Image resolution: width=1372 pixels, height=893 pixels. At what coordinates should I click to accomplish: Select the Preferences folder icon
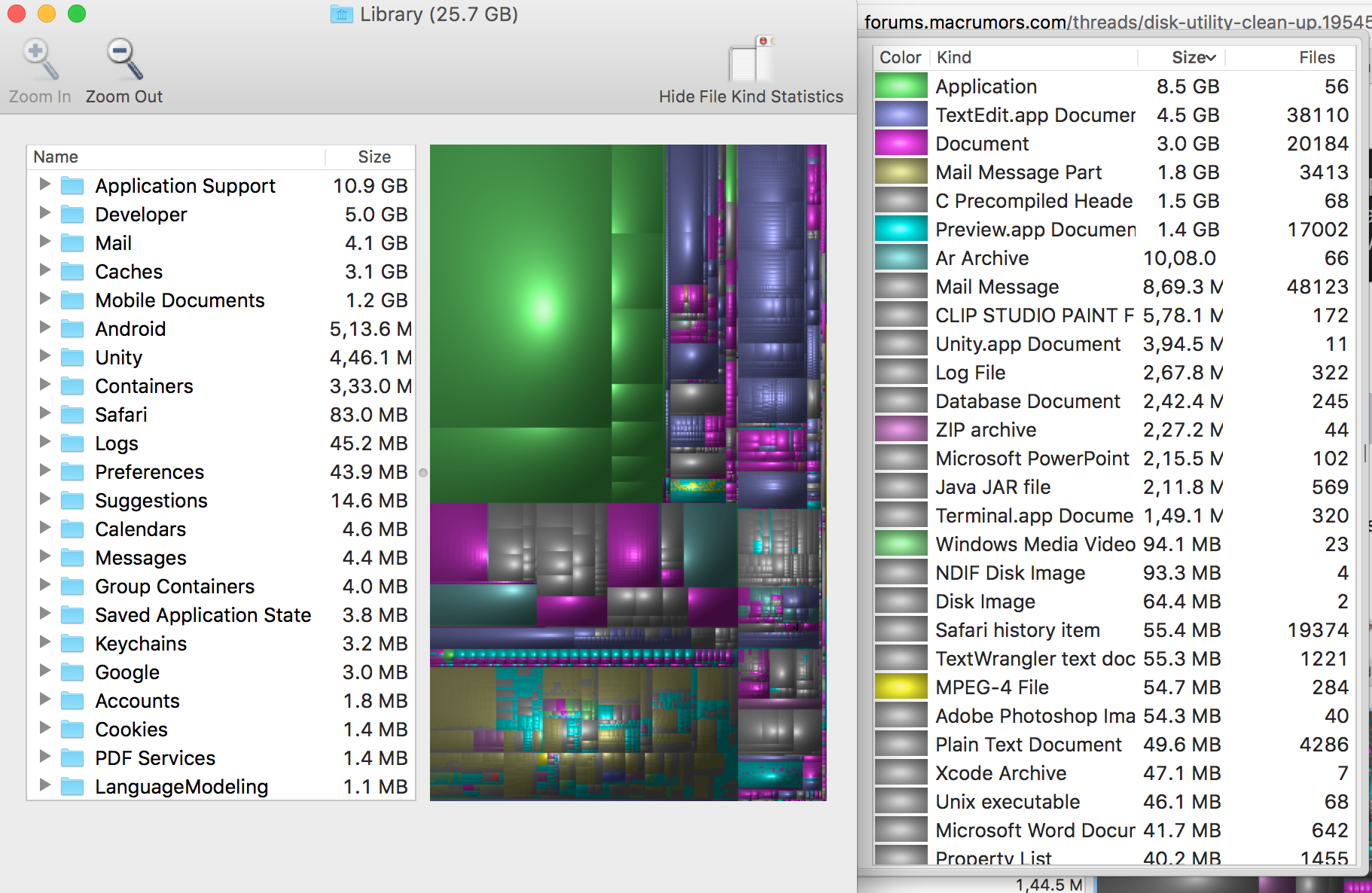(72, 472)
